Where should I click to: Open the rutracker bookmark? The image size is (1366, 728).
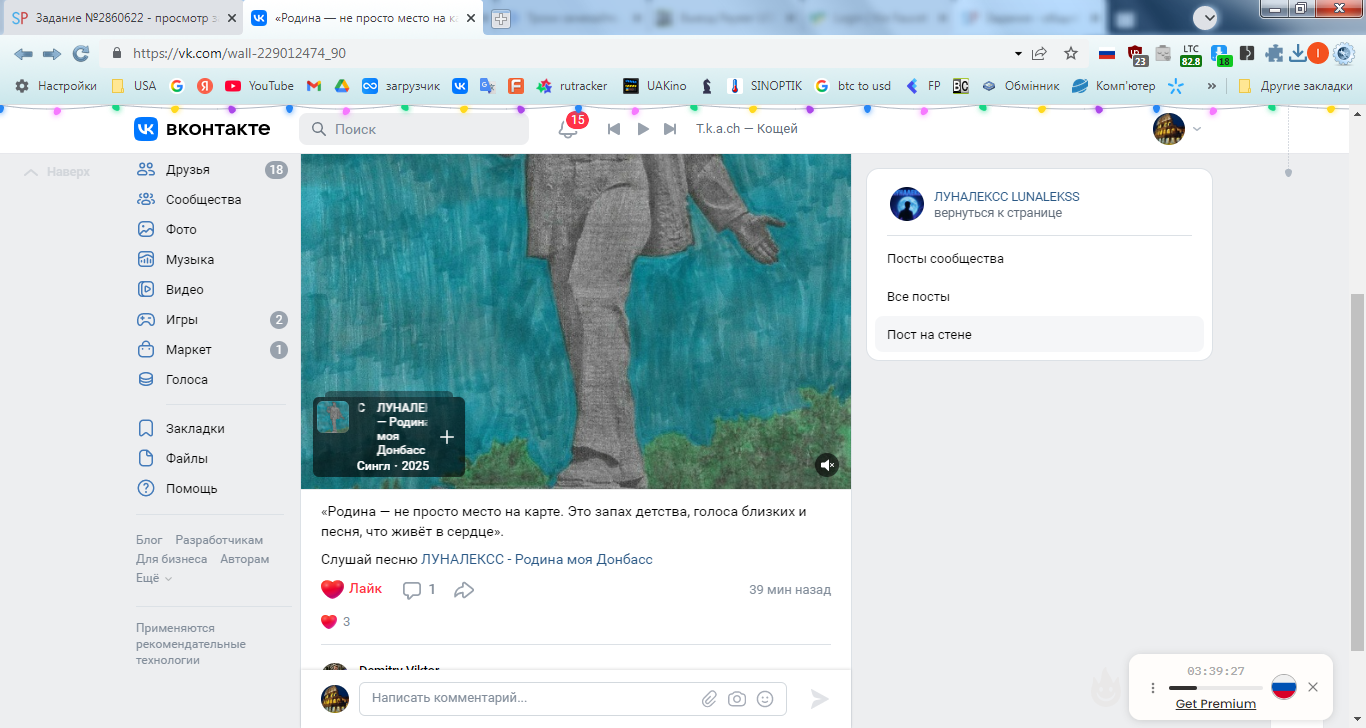(572, 86)
